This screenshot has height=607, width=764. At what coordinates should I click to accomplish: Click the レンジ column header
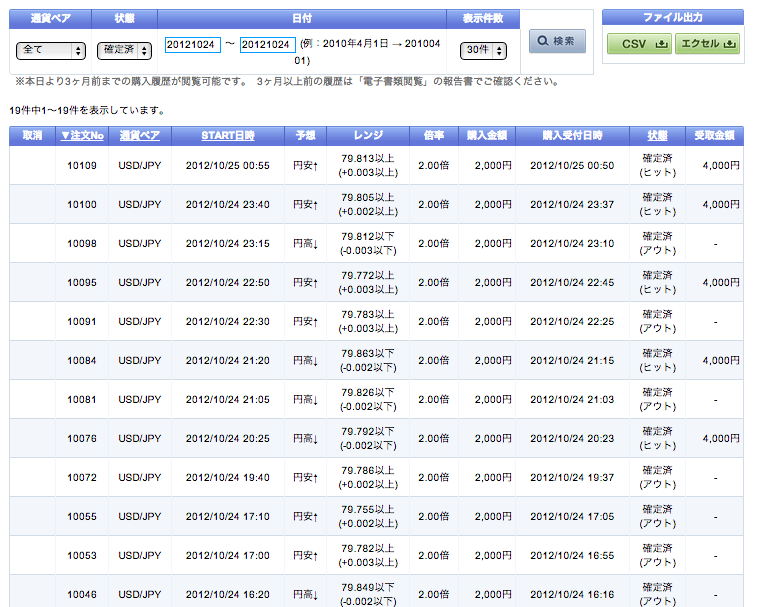point(368,135)
